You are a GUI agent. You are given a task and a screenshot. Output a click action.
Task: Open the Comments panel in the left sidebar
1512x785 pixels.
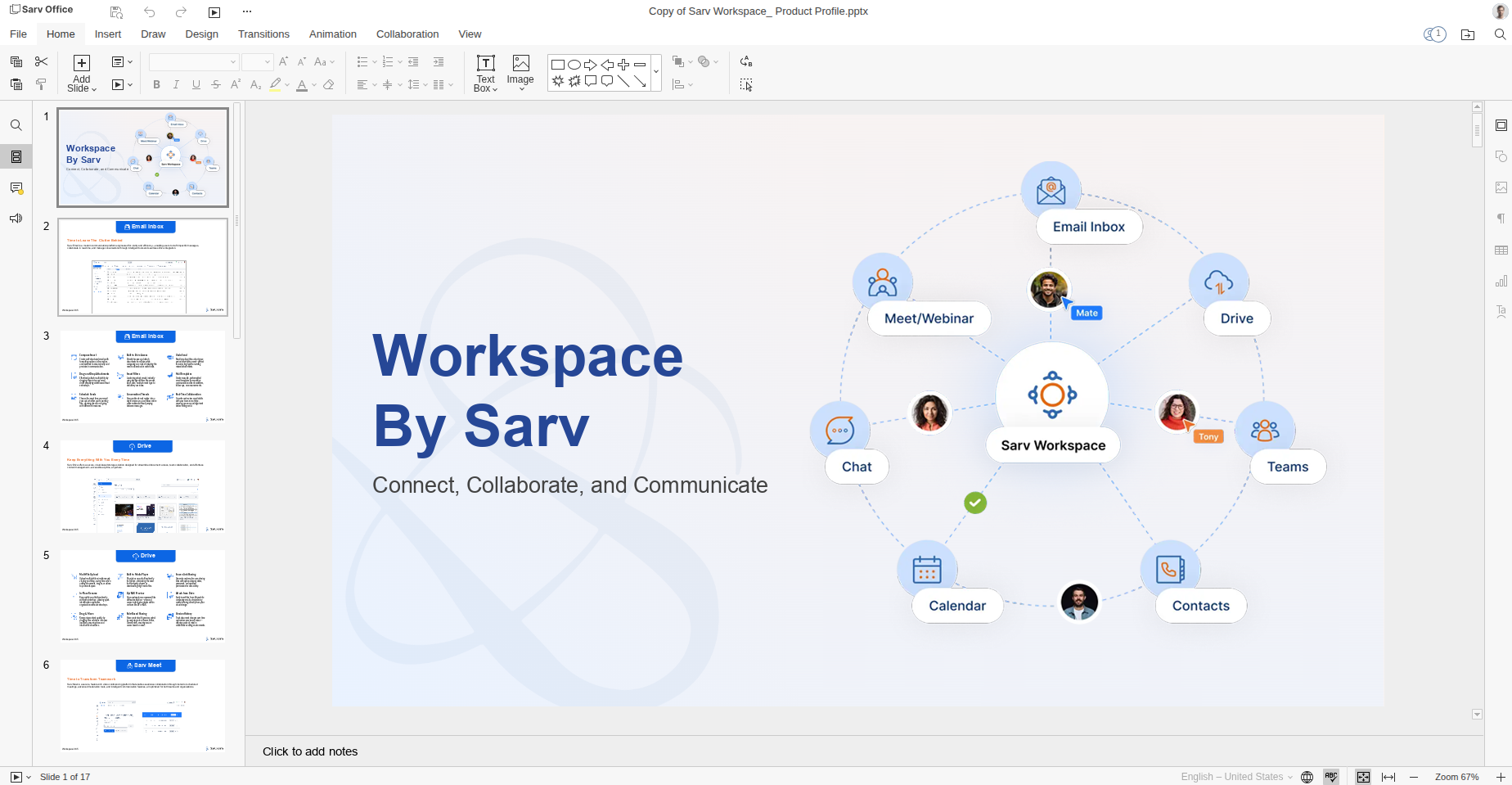[x=16, y=187]
